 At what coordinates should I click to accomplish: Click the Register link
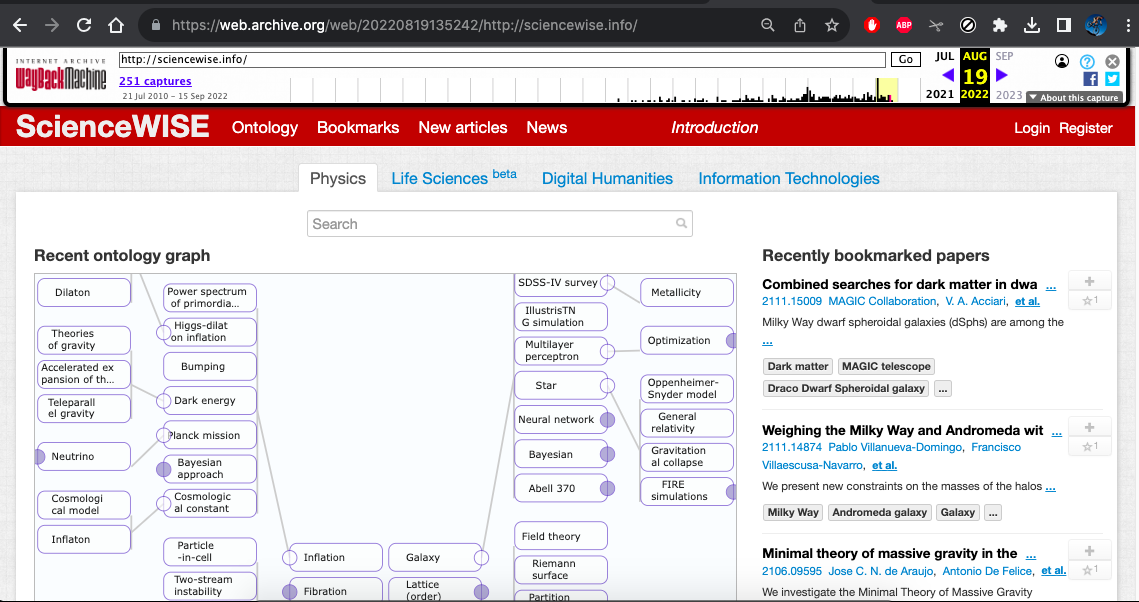1085,128
